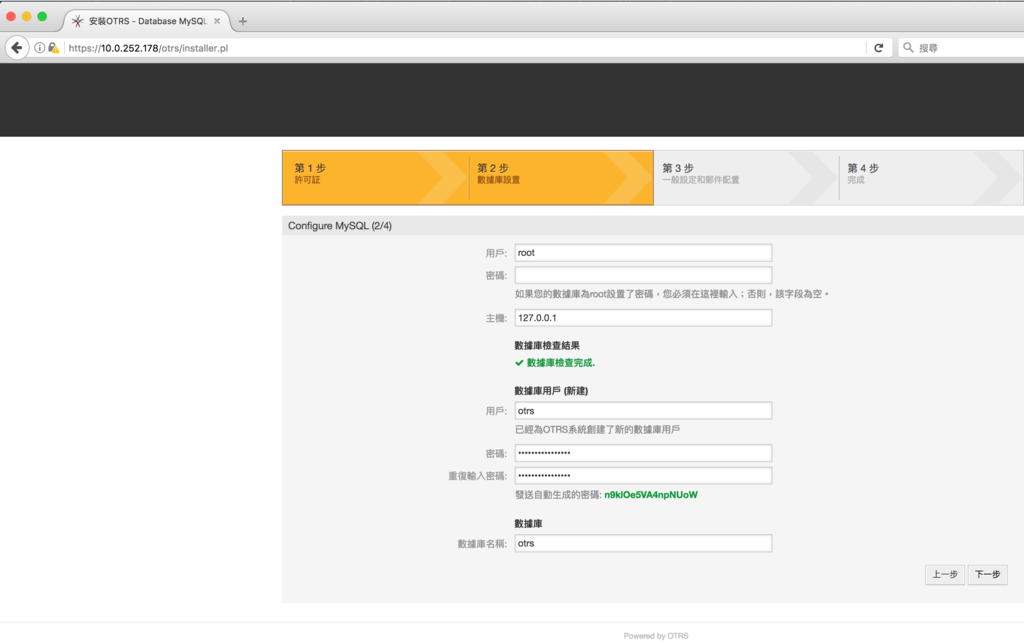Select step 第 4 步 完成
Screen dimensions: 1024x643
pyautogui.click(x=931, y=178)
